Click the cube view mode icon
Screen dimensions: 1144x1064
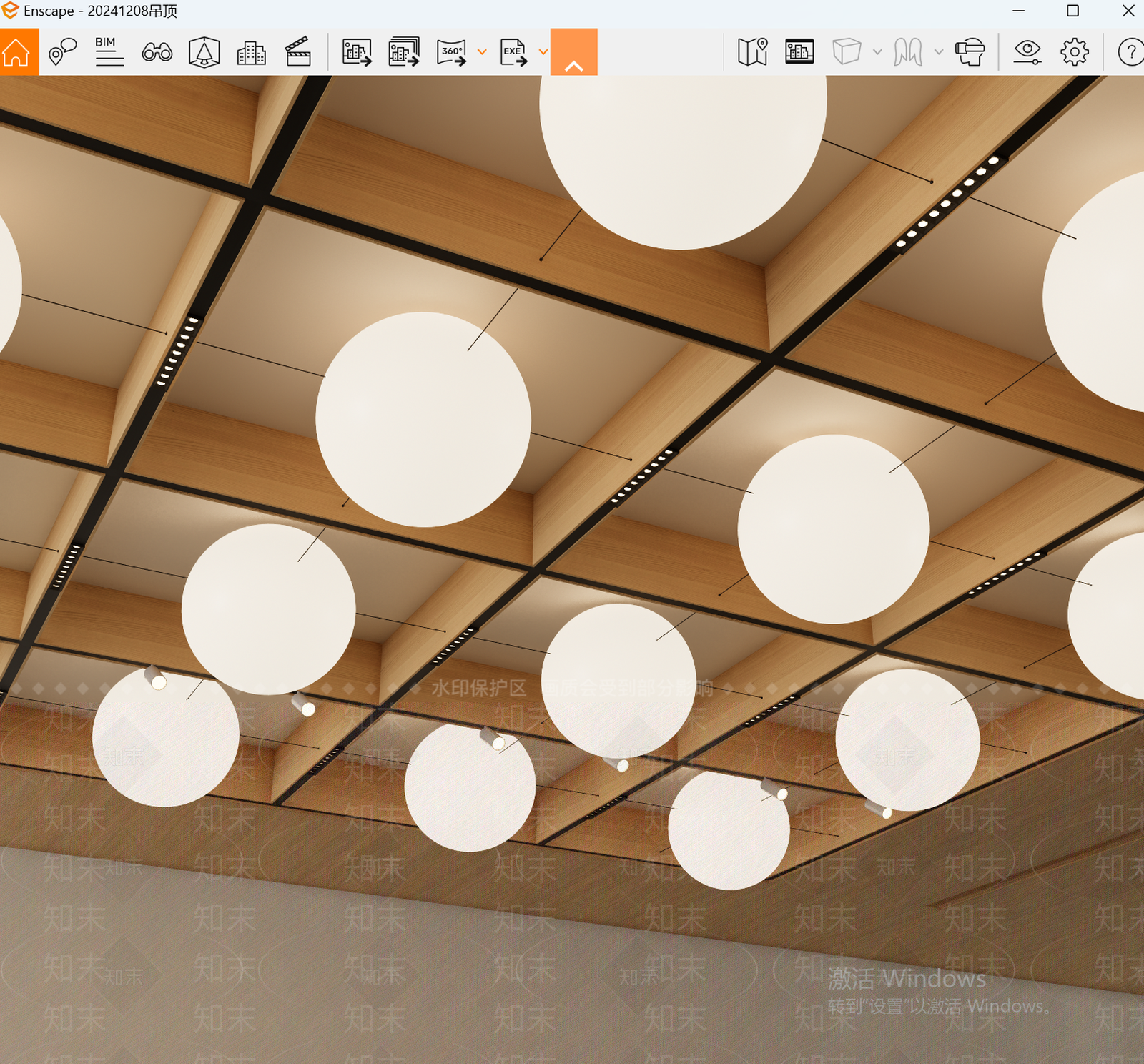[847, 52]
